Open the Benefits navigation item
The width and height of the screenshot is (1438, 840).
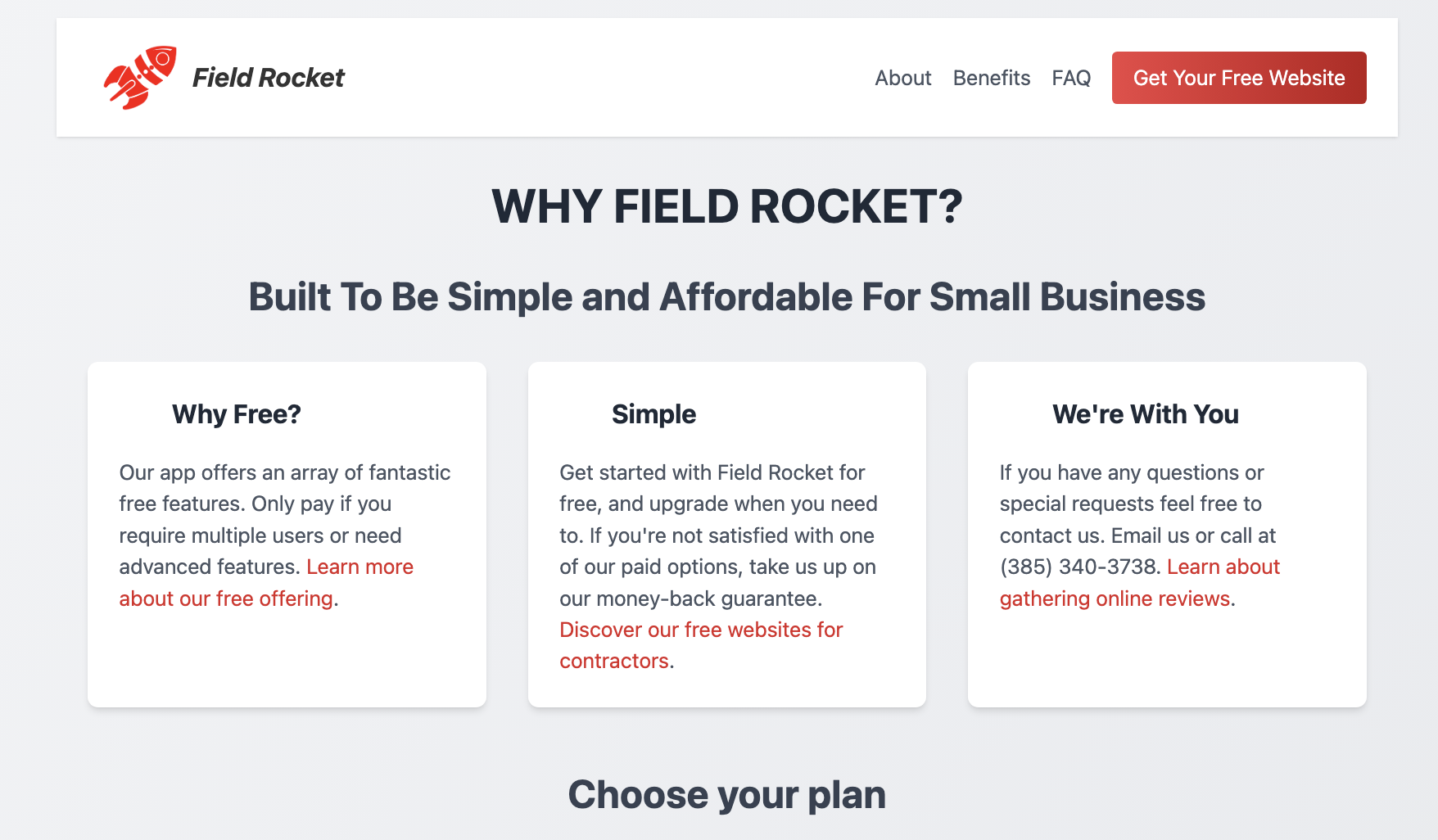tap(992, 78)
